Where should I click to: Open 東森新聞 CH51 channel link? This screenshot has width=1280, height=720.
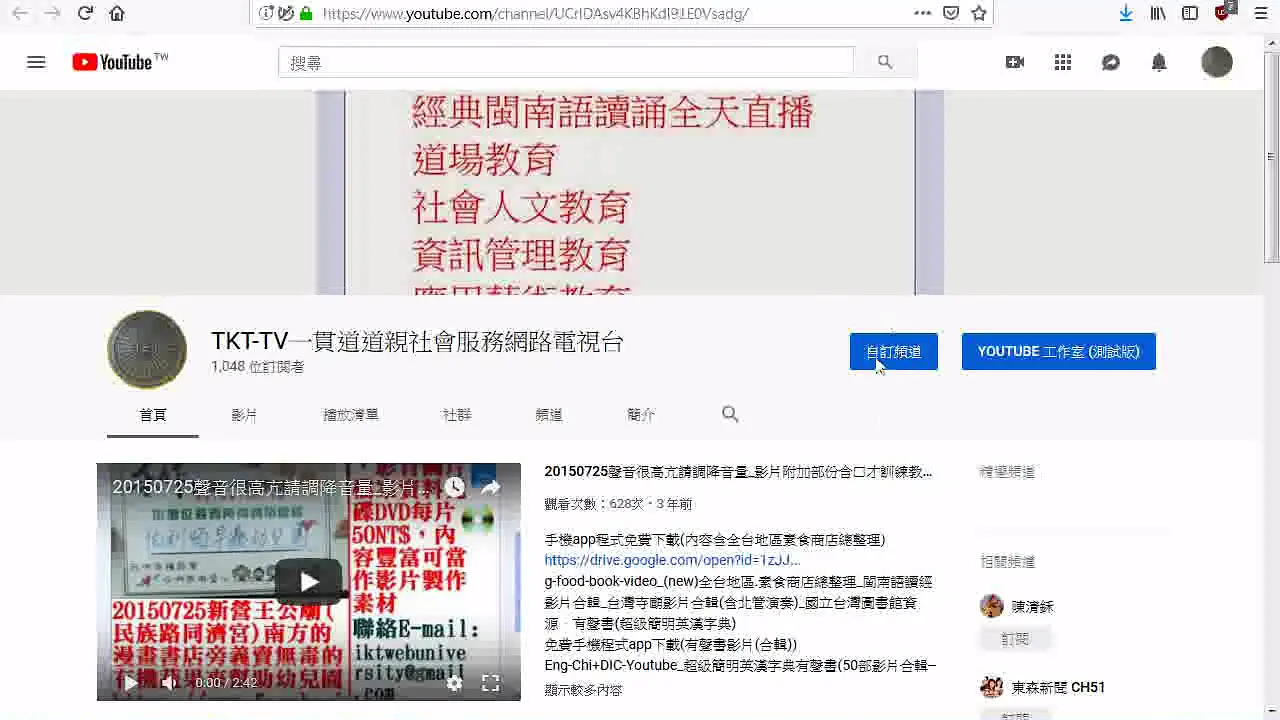point(1058,687)
